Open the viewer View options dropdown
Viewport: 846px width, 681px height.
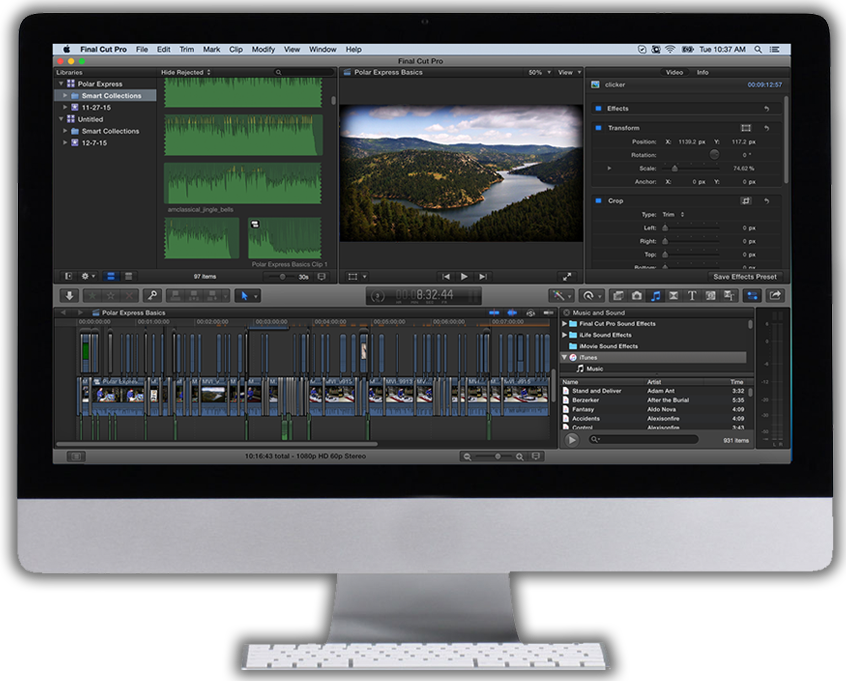(x=570, y=72)
